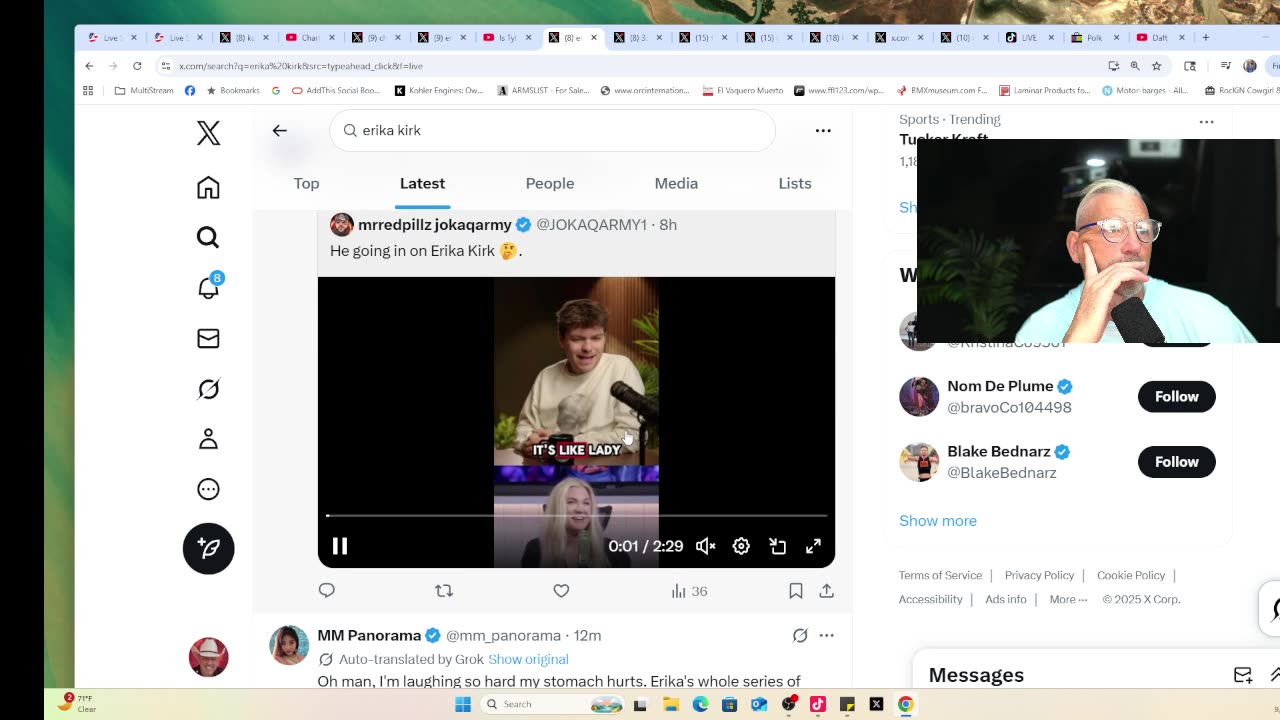Click the erika kirk search field
The image size is (1280, 720).
[x=552, y=130]
